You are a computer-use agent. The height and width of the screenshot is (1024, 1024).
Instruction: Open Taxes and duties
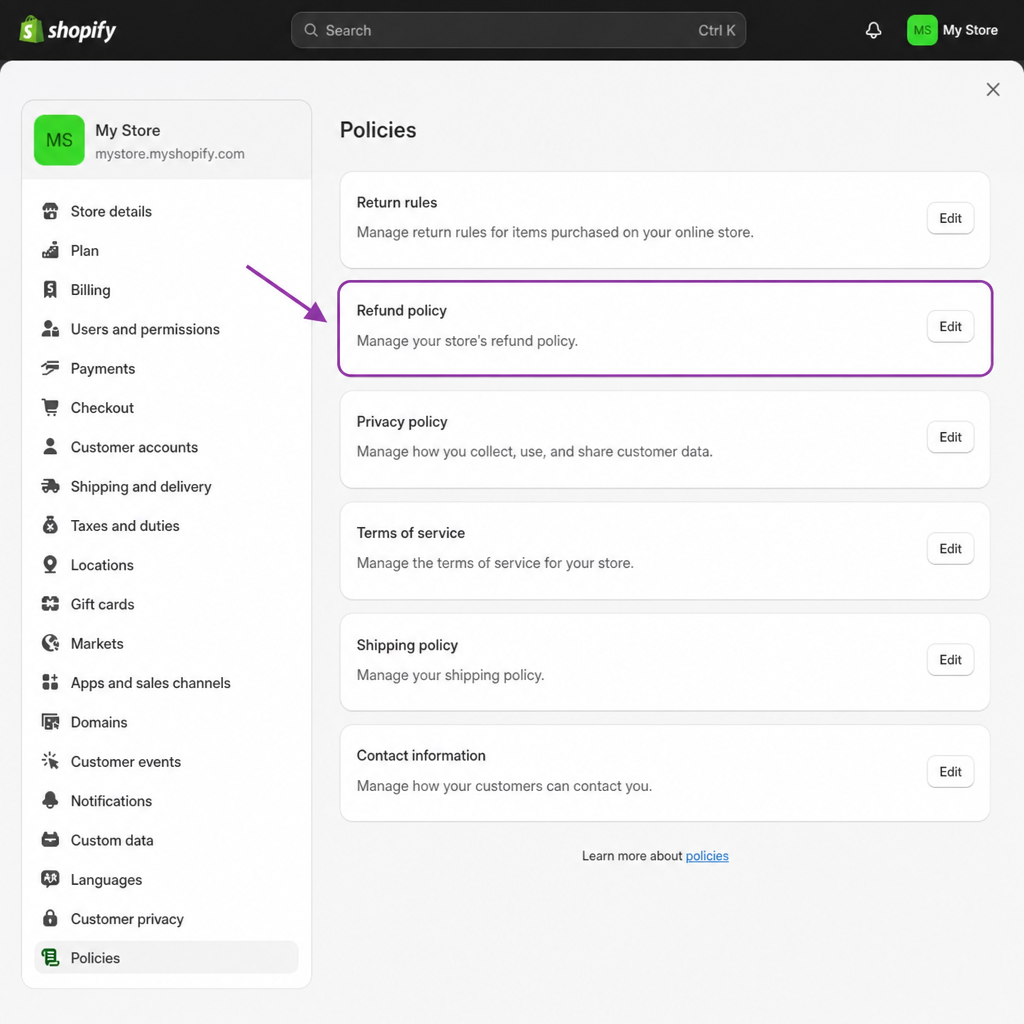(167, 525)
